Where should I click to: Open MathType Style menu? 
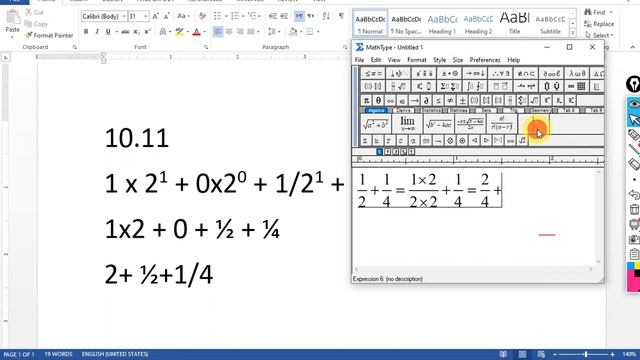click(440, 60)
